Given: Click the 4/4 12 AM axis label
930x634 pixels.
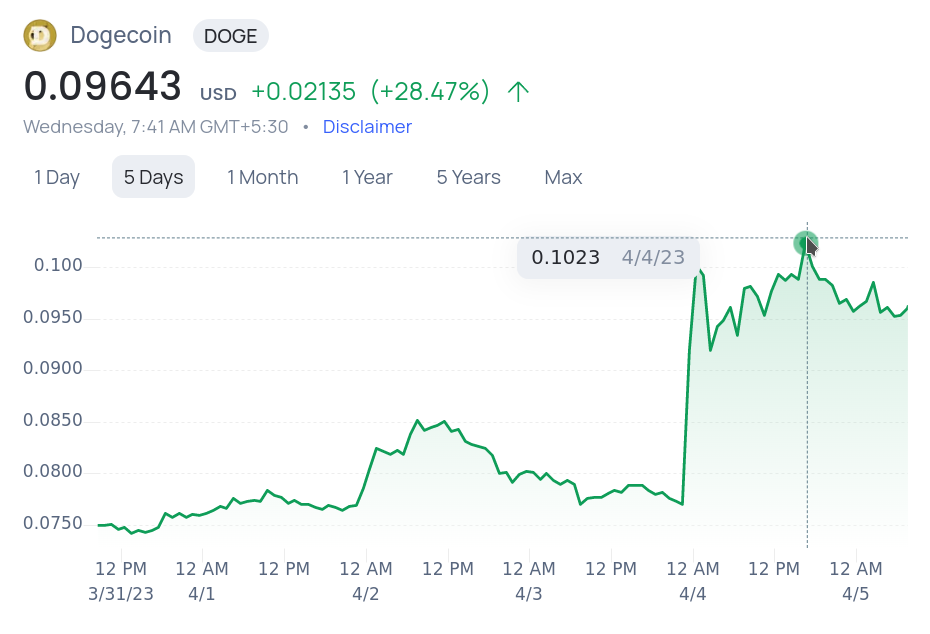Looking at the screenshot, I should point(693,581).
